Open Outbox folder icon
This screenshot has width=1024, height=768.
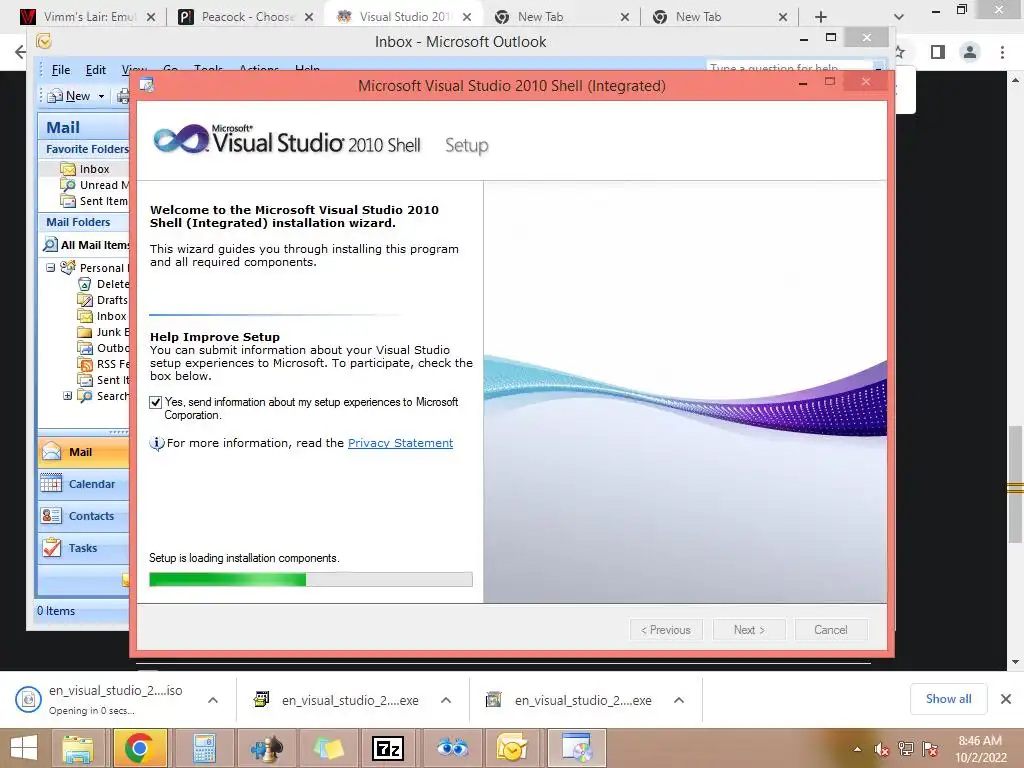[x=84, y=348]
